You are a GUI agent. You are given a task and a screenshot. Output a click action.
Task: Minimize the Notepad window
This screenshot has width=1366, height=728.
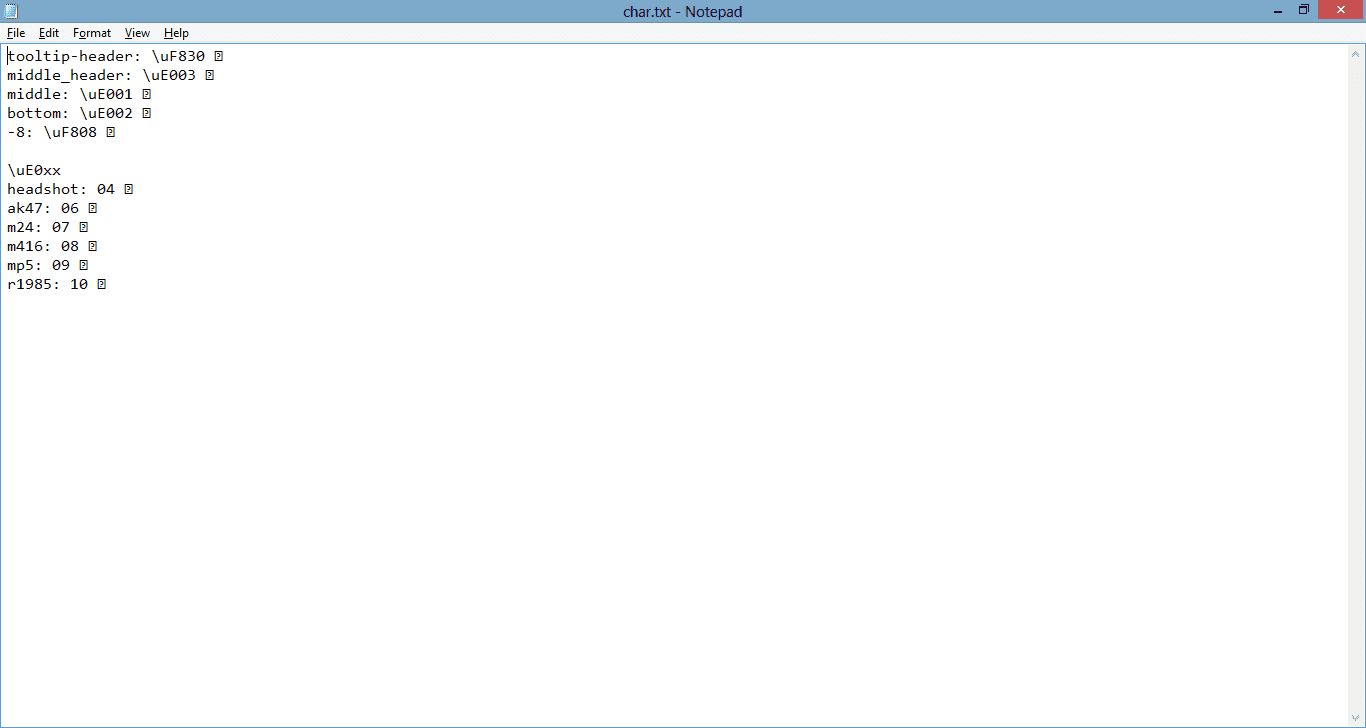[x=1279, y=10]
